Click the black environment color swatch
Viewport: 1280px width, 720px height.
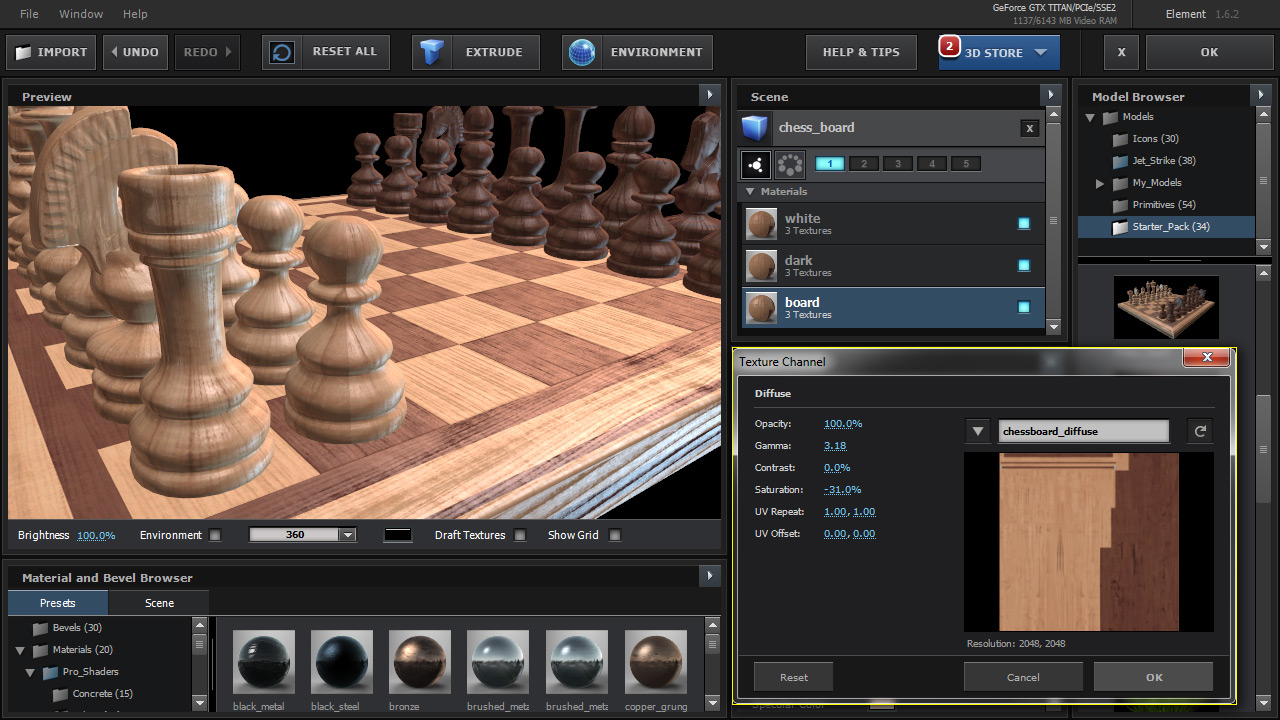coord(398,535)
